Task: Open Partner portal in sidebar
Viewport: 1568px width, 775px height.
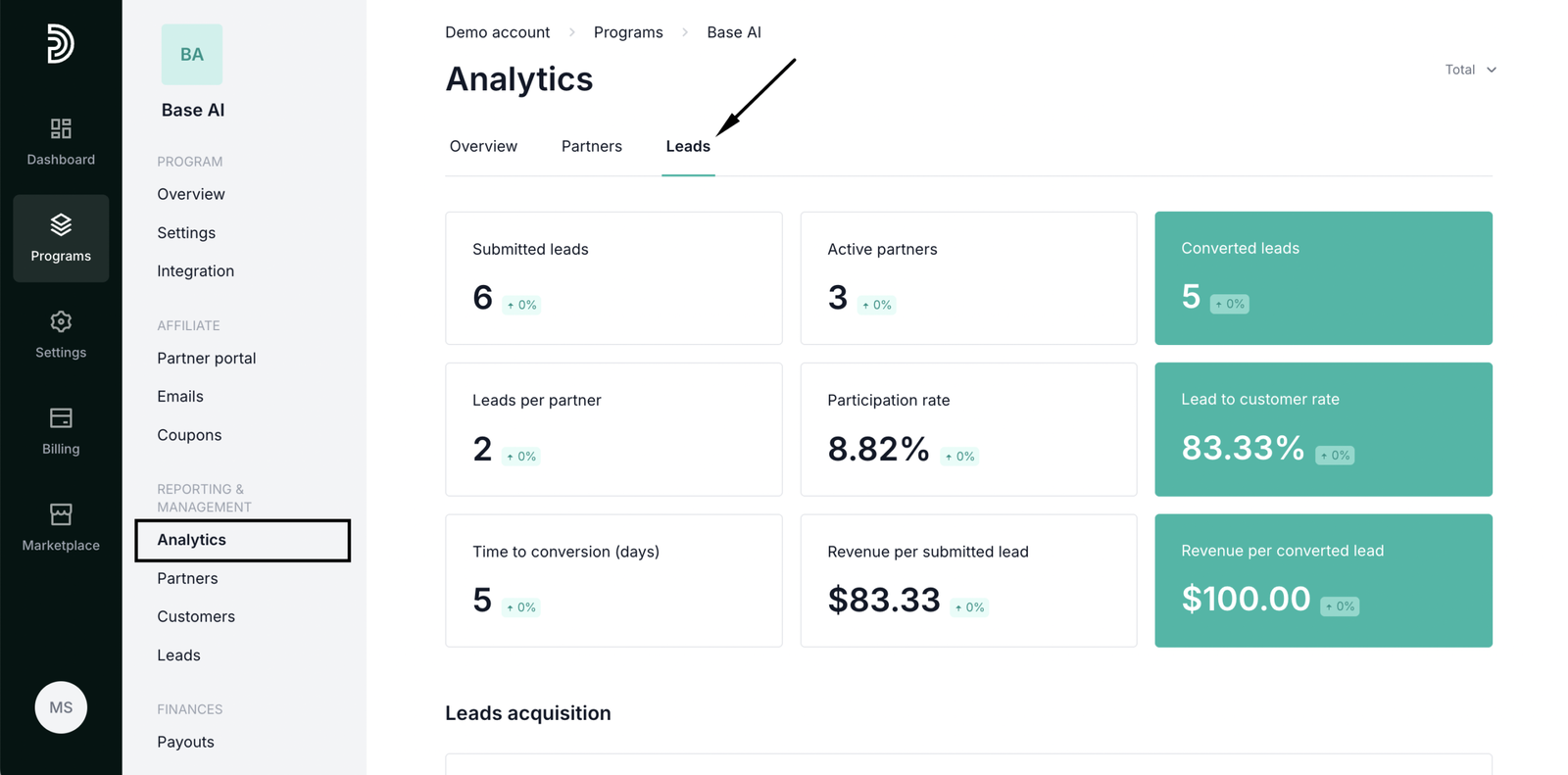Action: [x=206, y=359]
